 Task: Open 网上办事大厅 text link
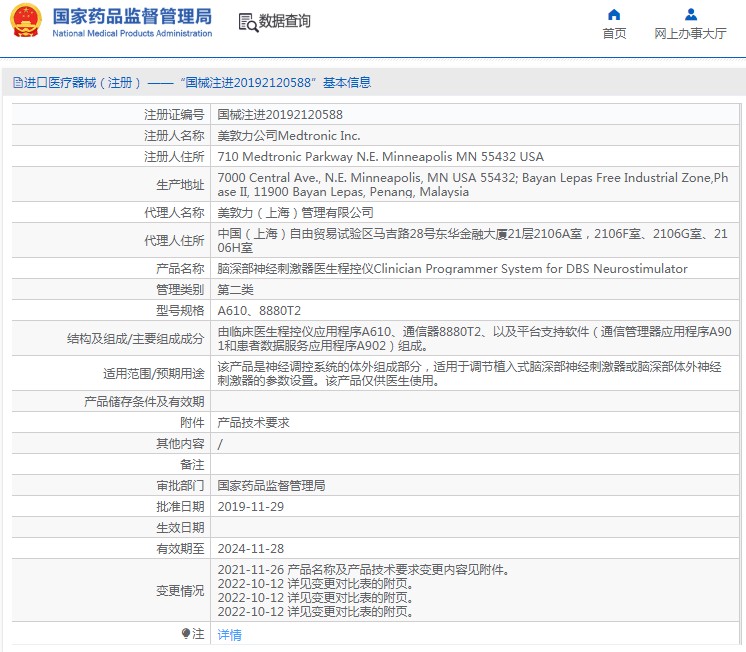(x=690, y=33)
